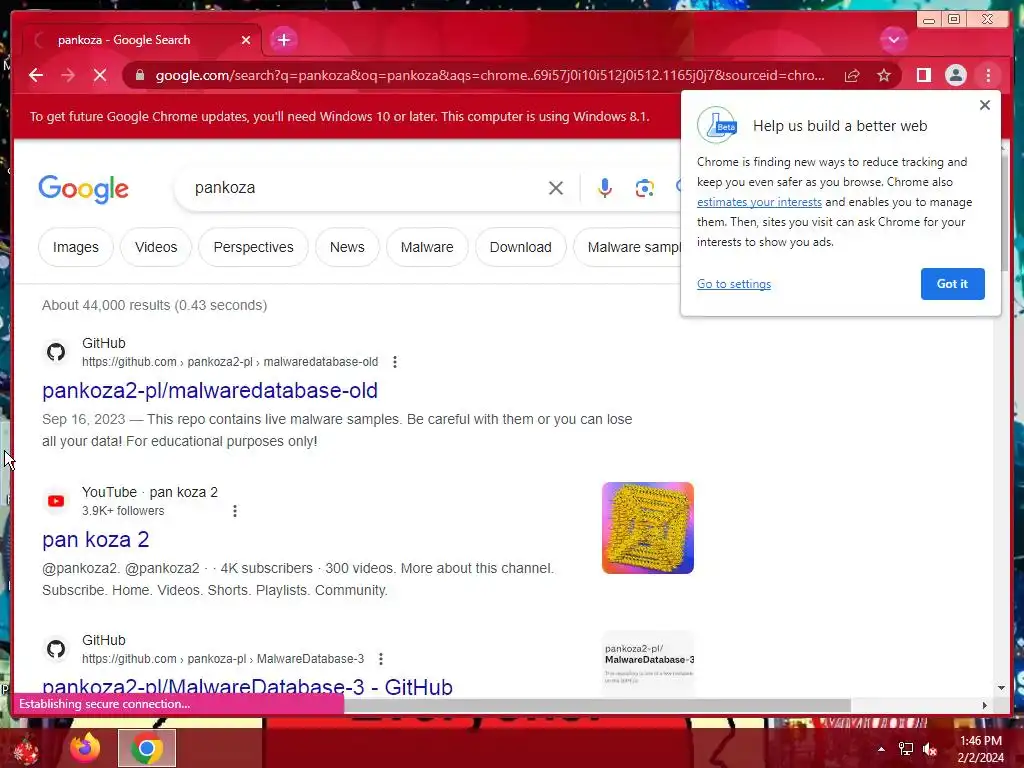Open the pankoza2-pl/MalwareDatabase-3 GitHub result
The width and height of the screenshot is (1024, 768).
coord(248,686)
